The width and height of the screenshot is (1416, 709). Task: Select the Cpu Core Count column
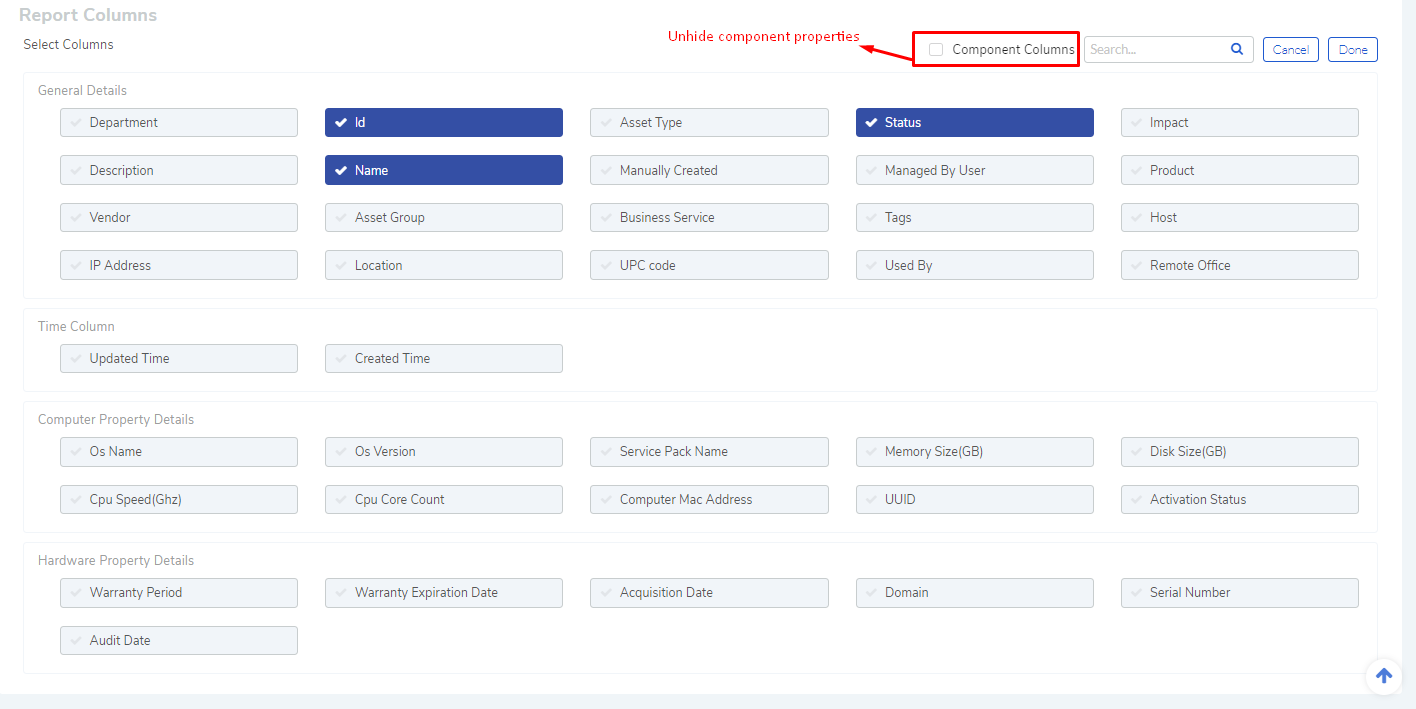pos(444,499)
